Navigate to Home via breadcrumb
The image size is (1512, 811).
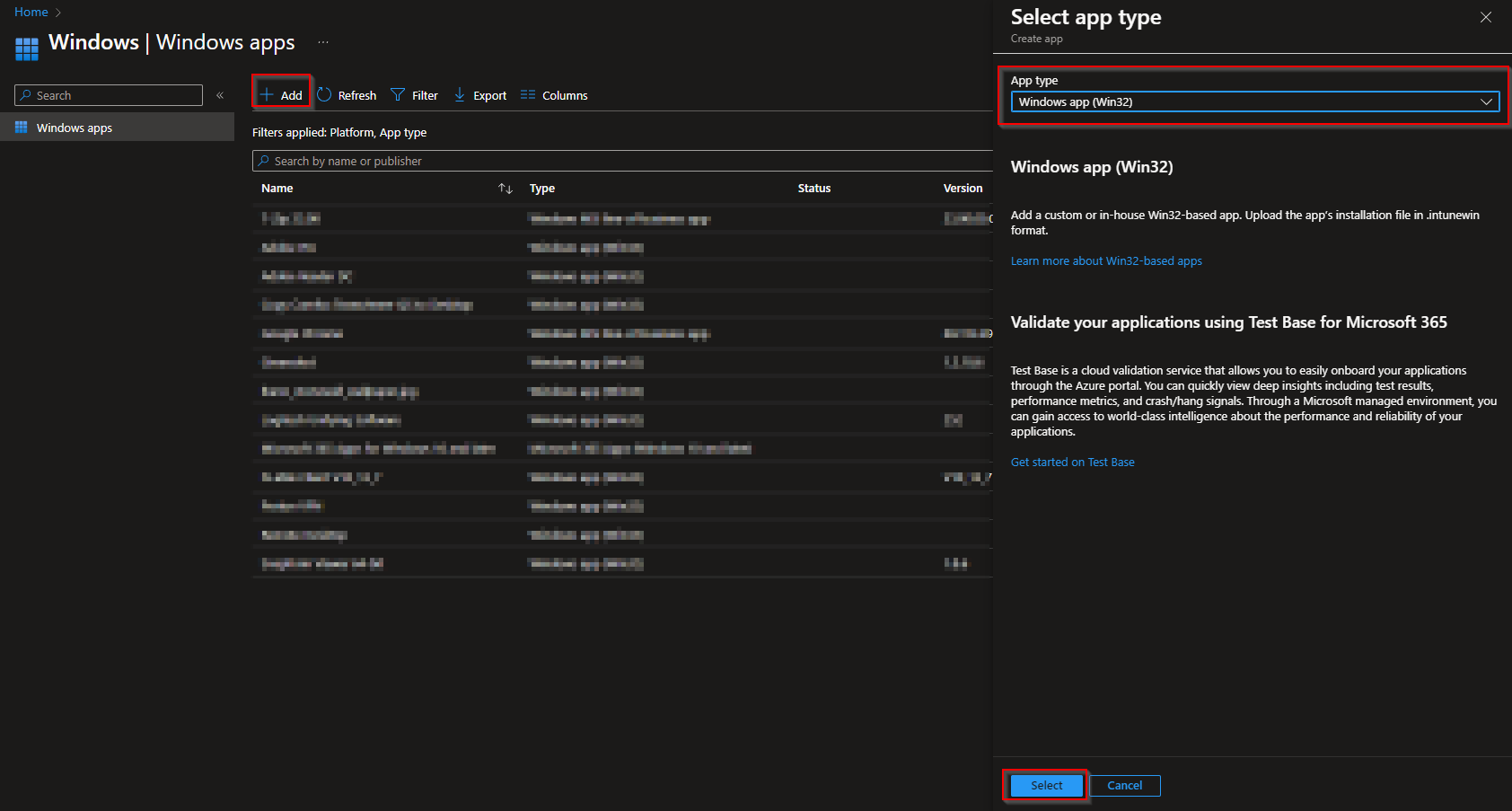pos(31,12)
